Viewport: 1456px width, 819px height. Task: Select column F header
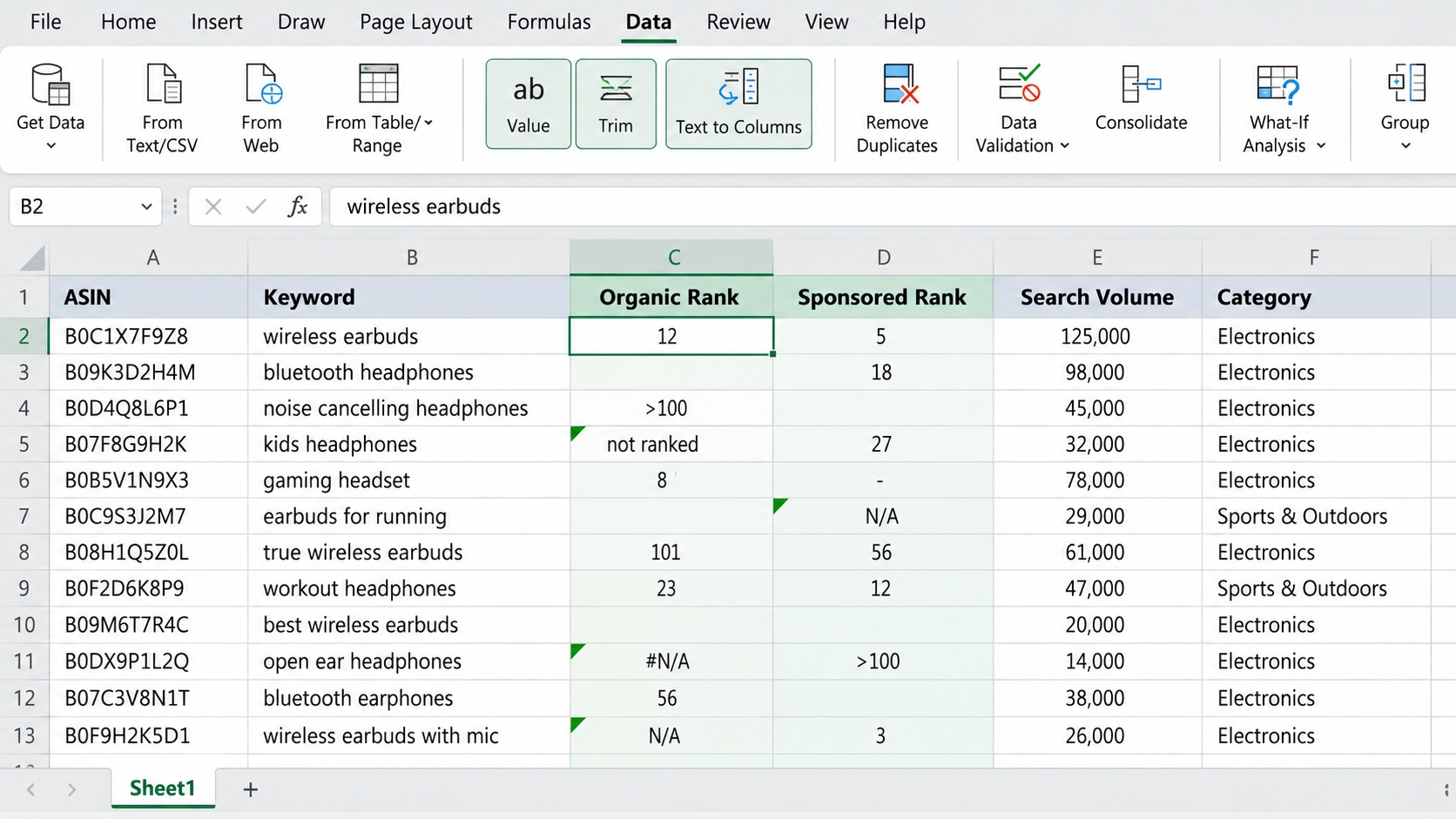pos(1316,258)
